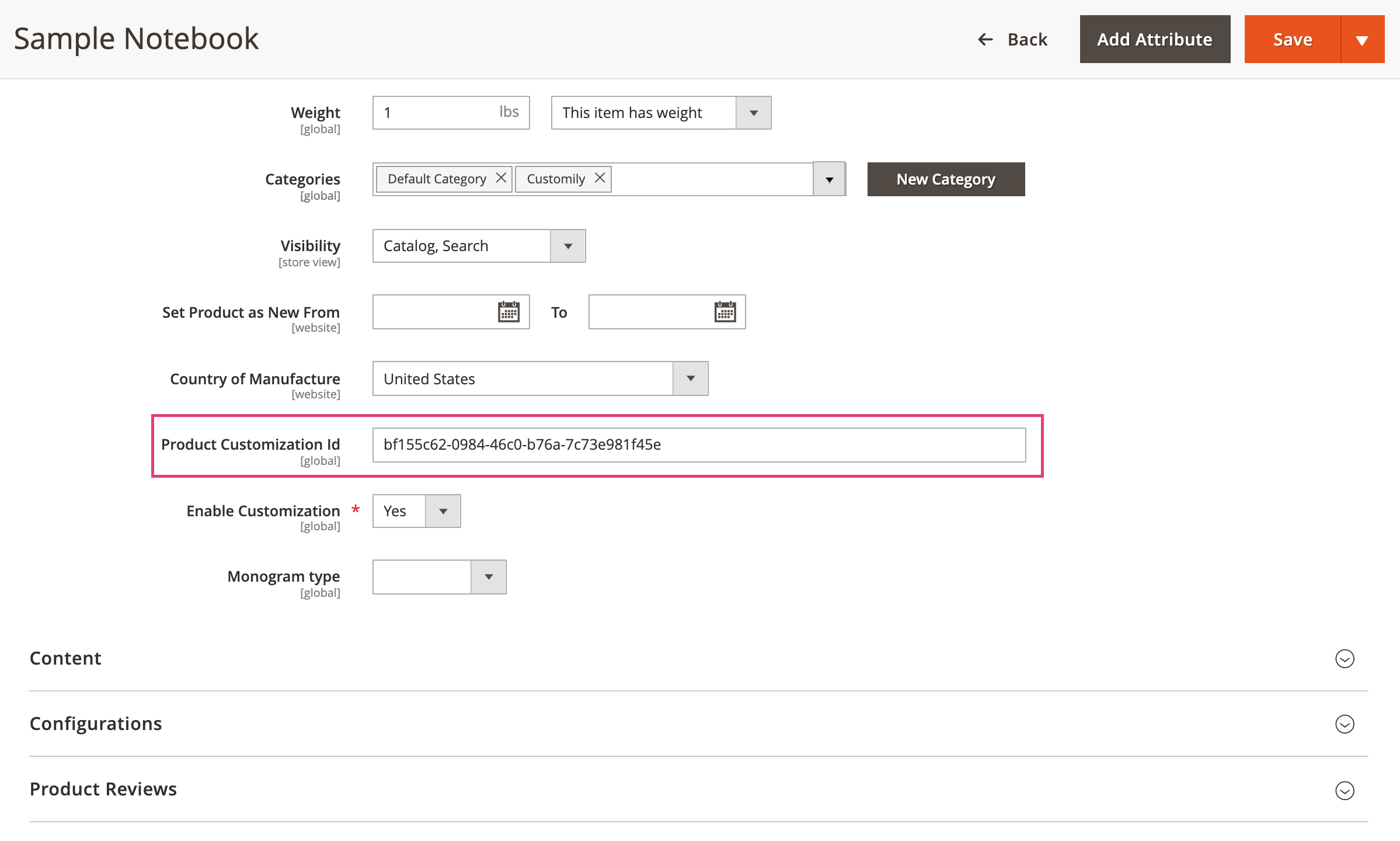This screenshot has height=841, width=1400.
Task: Click the Back arrow icon
Action: point(985,39)
